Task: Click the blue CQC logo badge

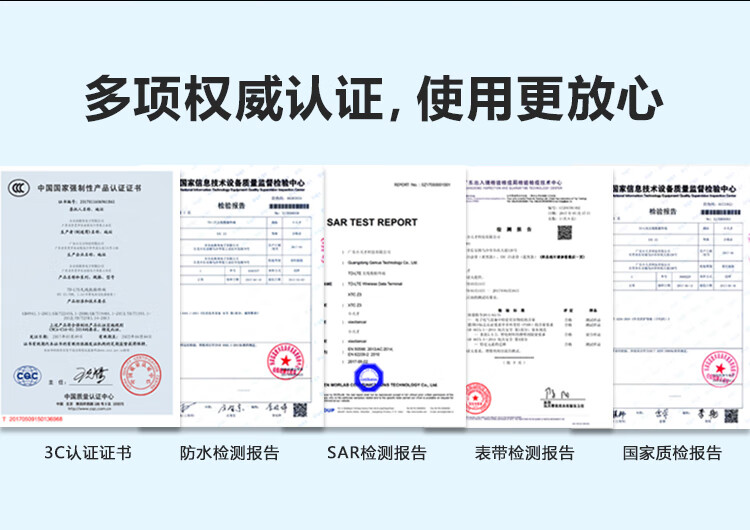Action: tap(27, 375)
